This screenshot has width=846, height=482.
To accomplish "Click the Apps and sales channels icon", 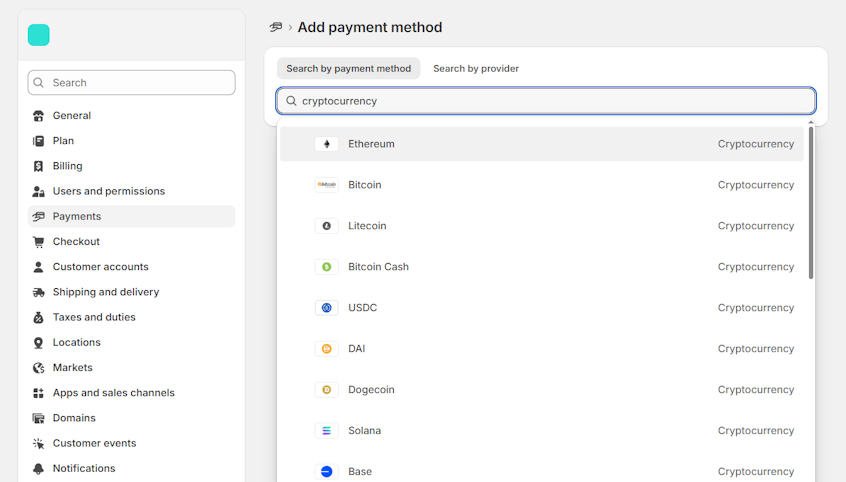I will pos(38,393).
